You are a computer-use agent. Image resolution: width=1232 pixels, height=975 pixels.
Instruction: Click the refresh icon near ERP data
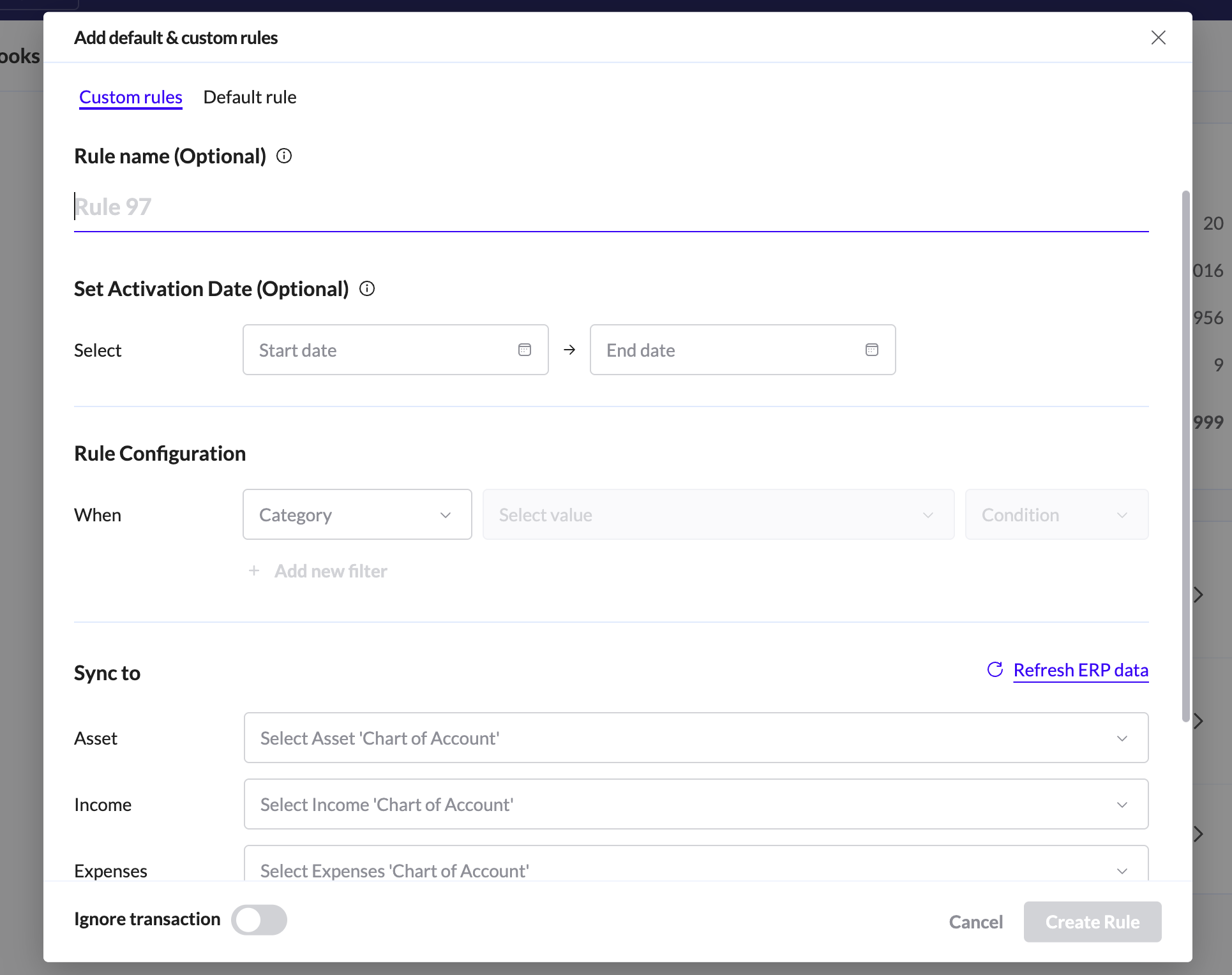click(x=995, y=669)
